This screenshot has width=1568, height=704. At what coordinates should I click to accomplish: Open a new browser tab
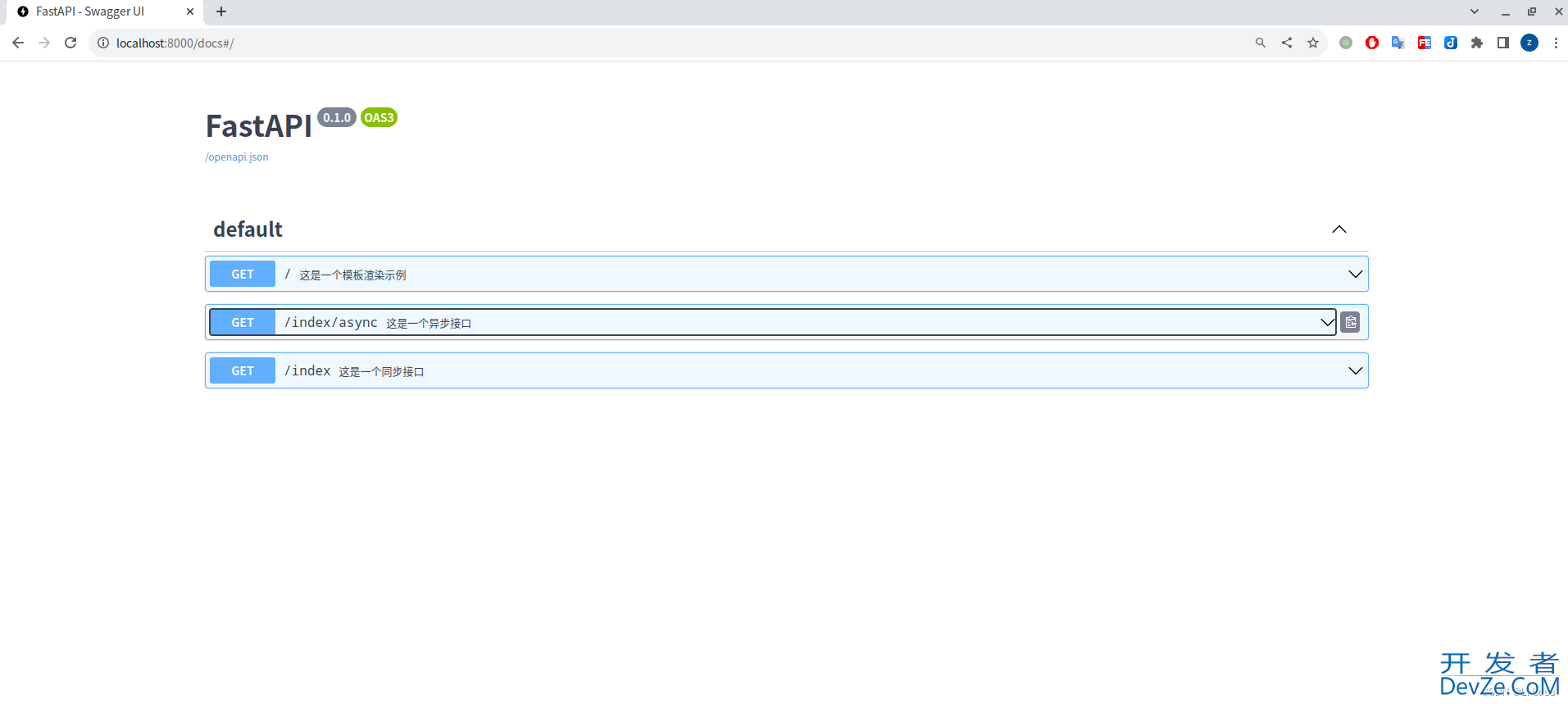[x=221, y=11]
